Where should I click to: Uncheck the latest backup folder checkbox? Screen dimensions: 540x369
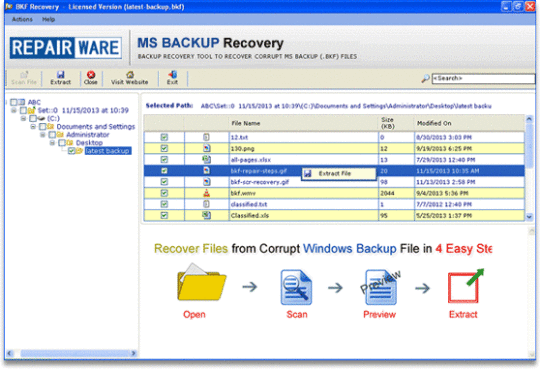point(72,151)
